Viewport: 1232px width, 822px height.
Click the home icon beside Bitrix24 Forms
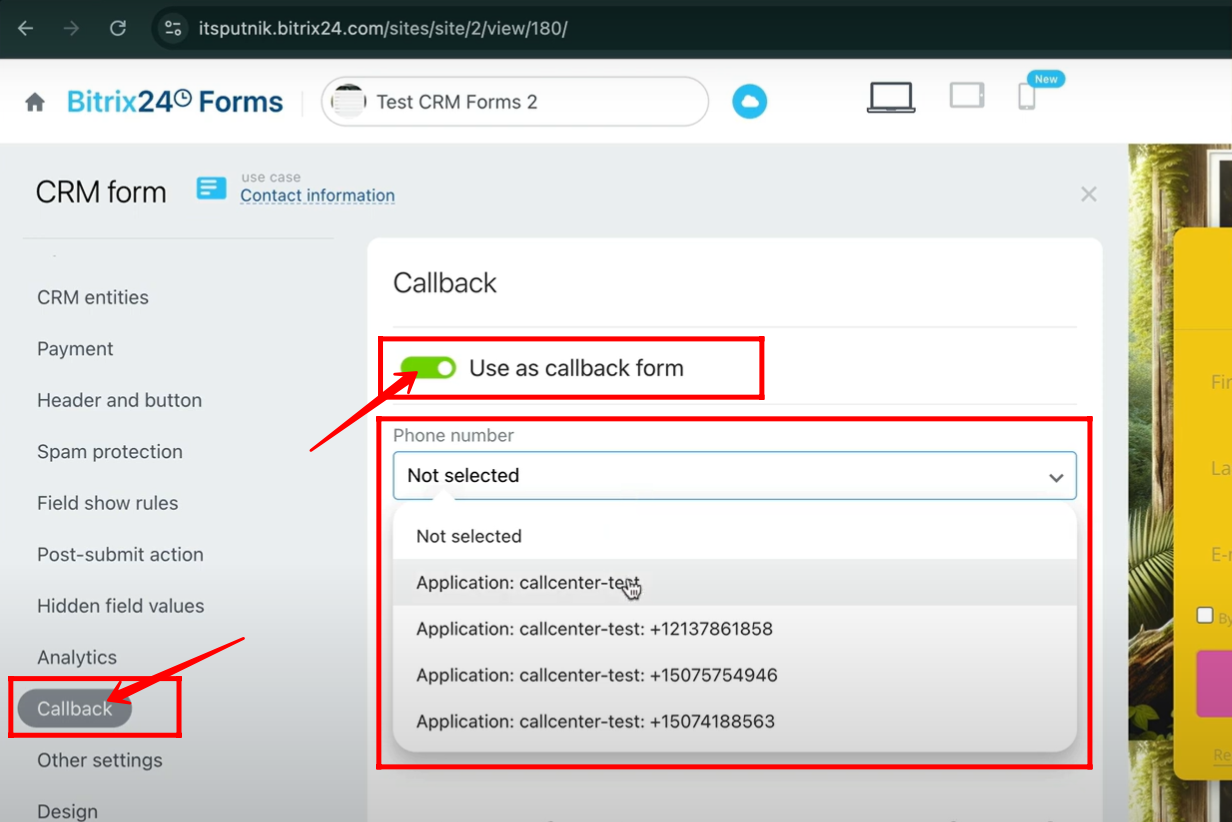point(35,102)
